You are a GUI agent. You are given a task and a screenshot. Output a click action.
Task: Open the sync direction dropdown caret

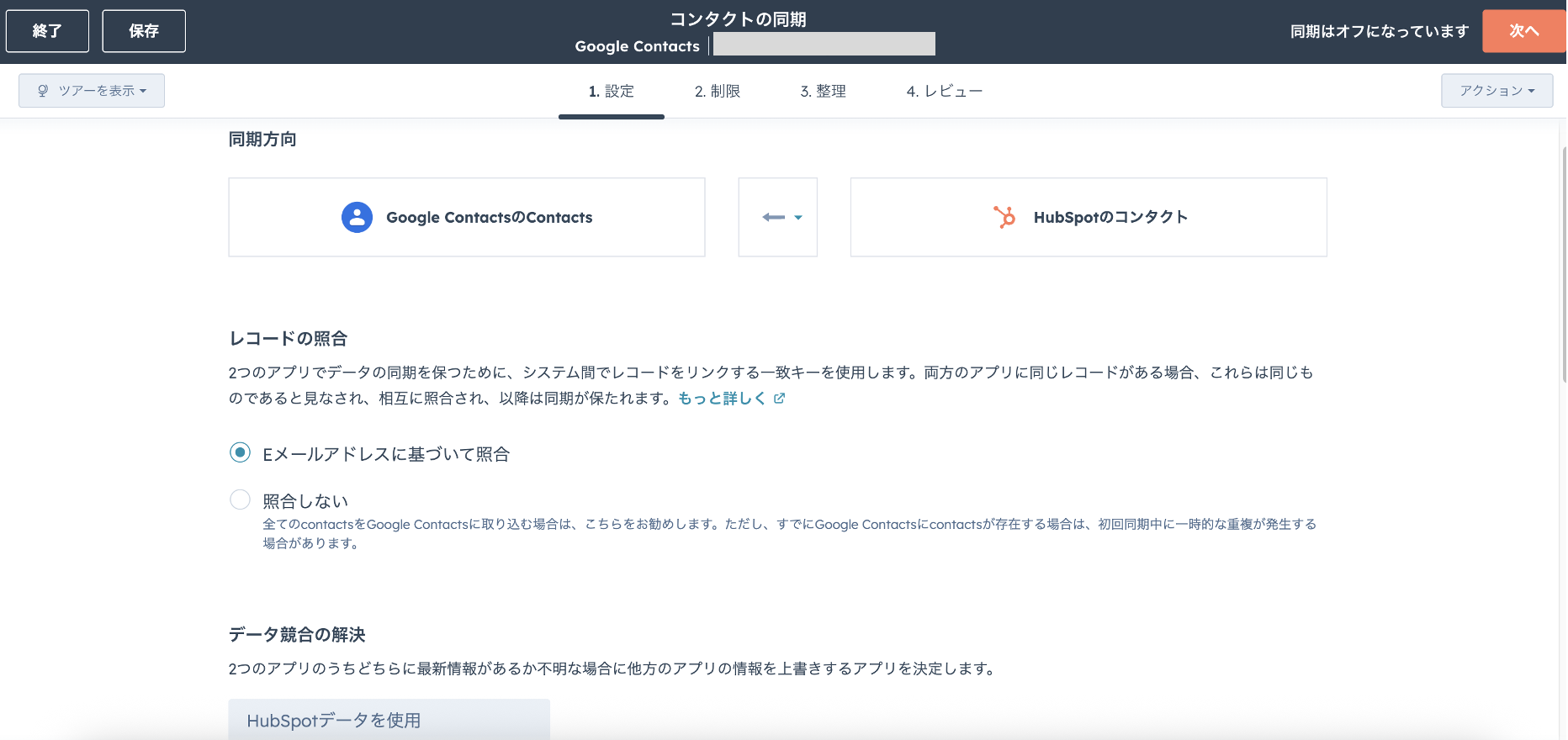pos(798,218)
